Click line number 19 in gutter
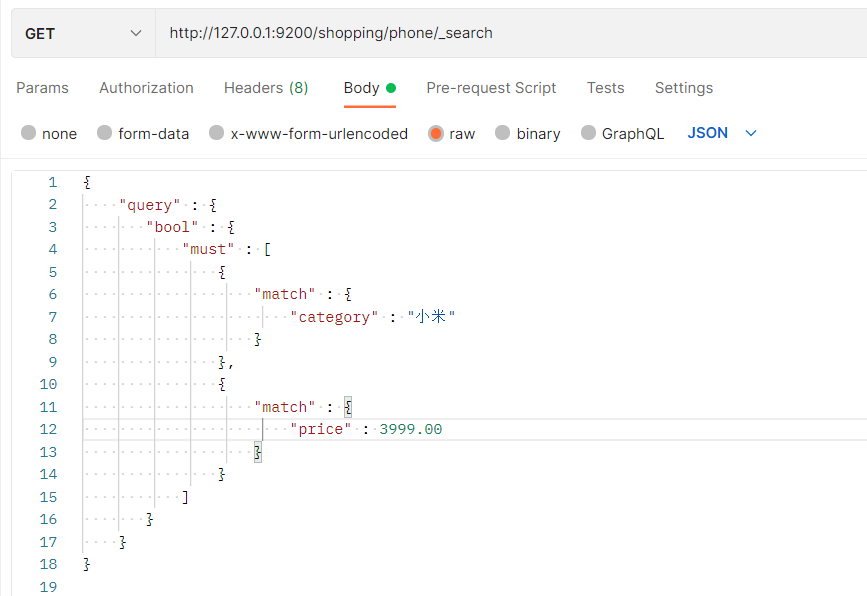Screen dimensions: 867x596 (x=48, y=587)
